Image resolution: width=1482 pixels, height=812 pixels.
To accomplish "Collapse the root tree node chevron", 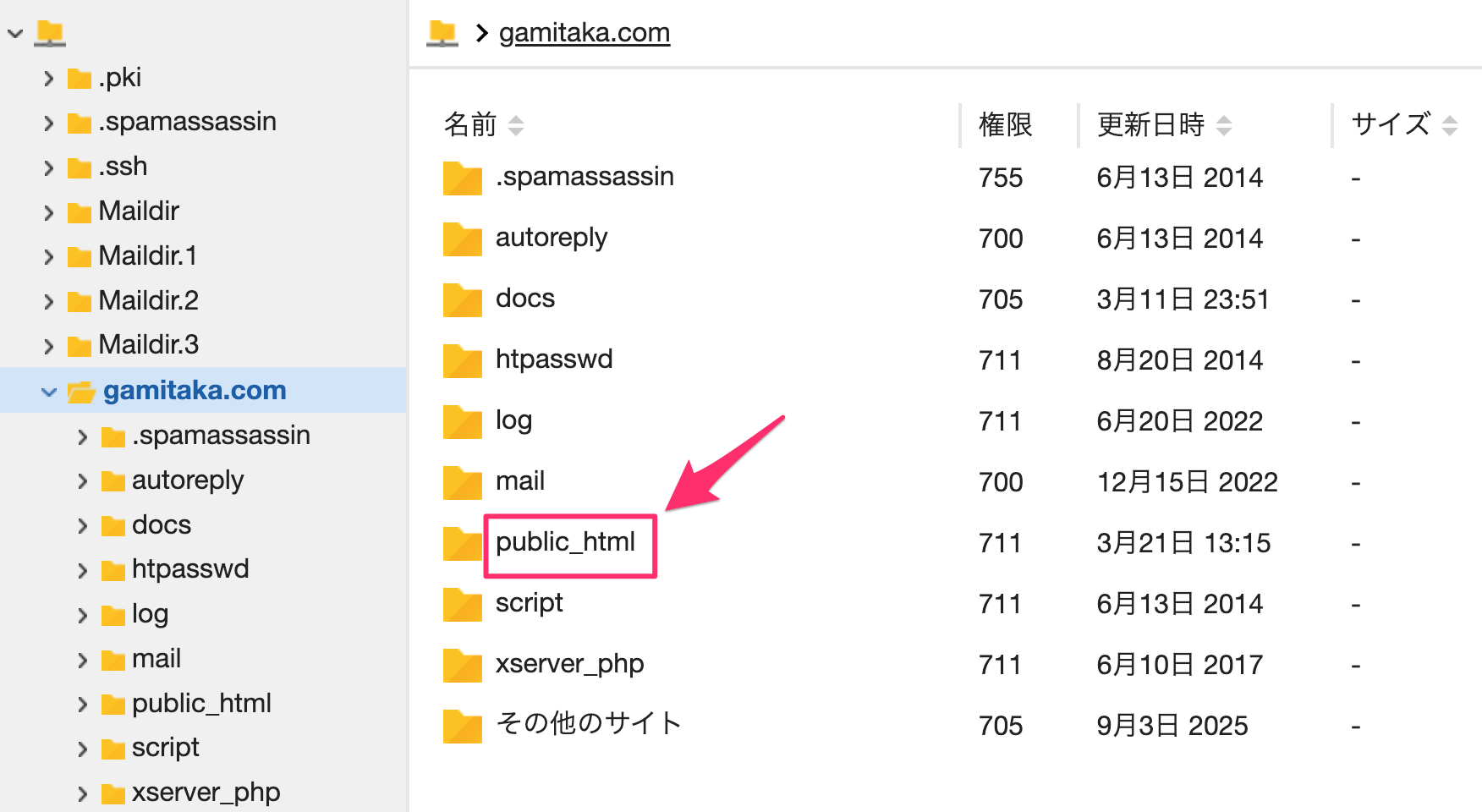I will (x=15, y=34).
